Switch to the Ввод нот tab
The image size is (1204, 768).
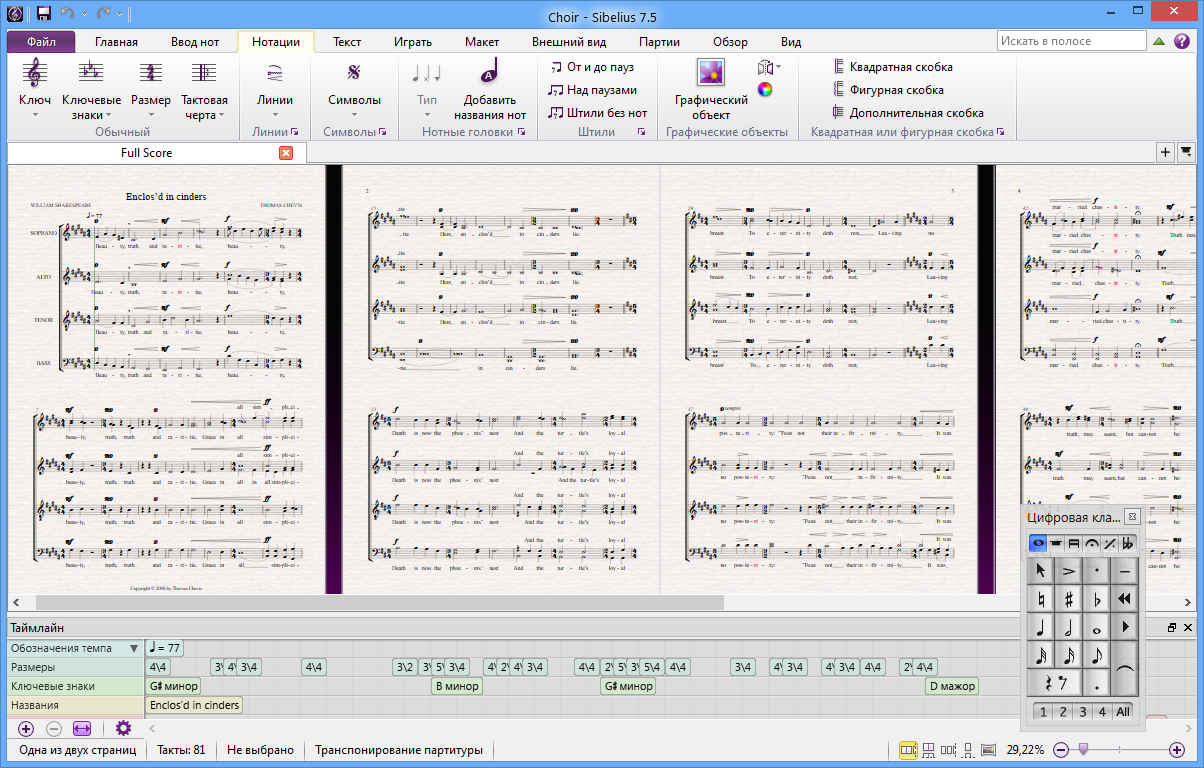195,42
